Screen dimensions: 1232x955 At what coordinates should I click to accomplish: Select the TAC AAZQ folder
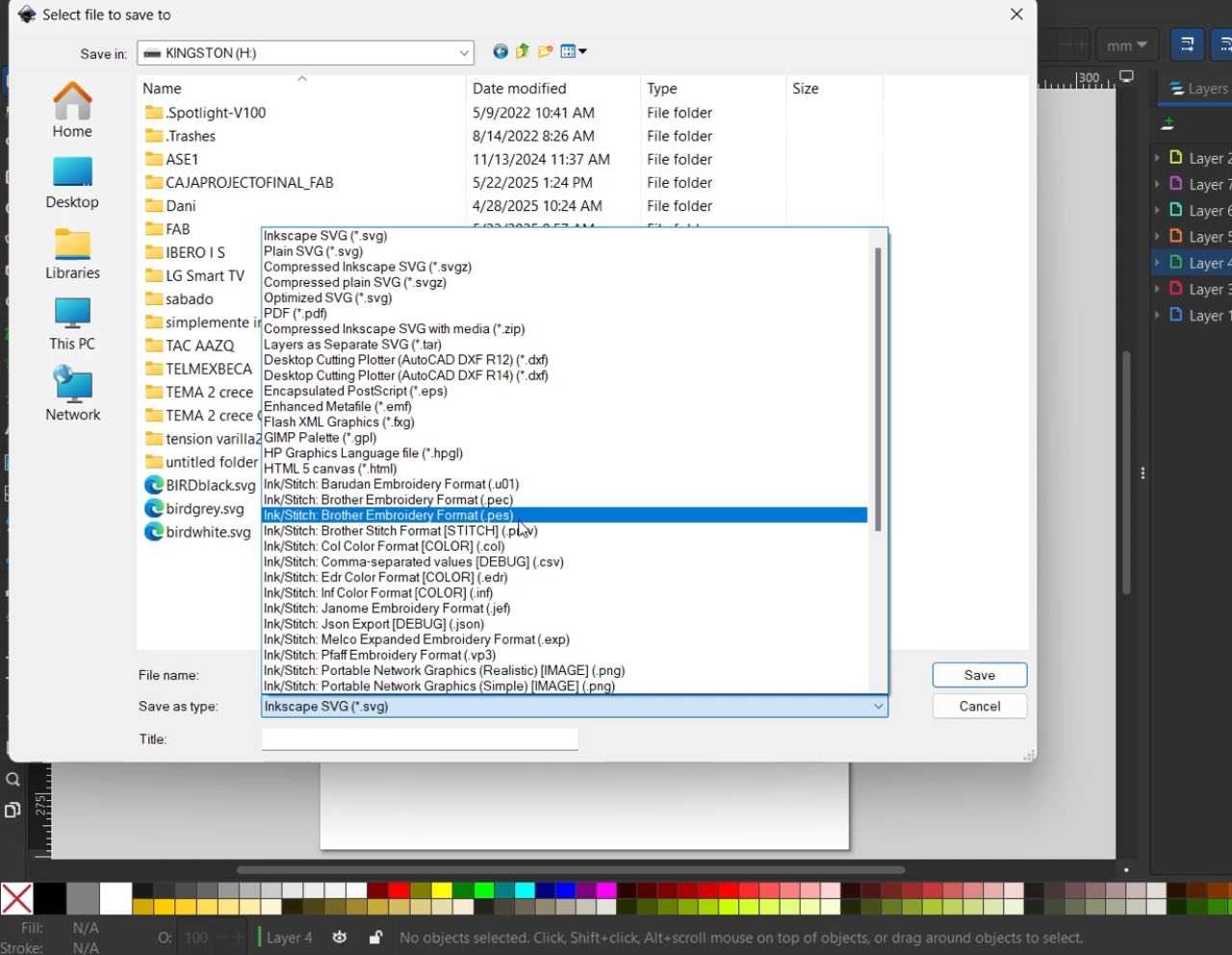(x=190, y=346)
